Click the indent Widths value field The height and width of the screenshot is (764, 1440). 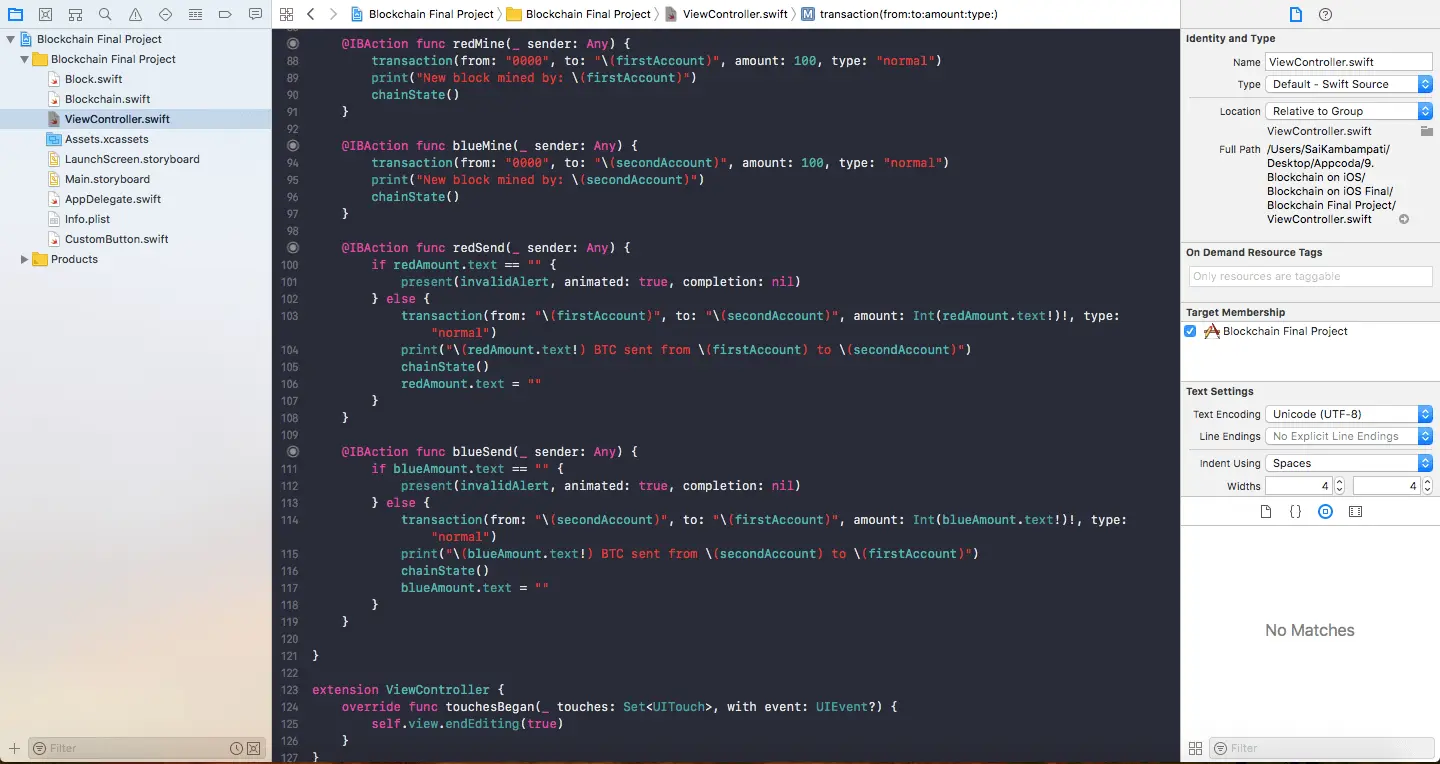(x=1386, y=486)
